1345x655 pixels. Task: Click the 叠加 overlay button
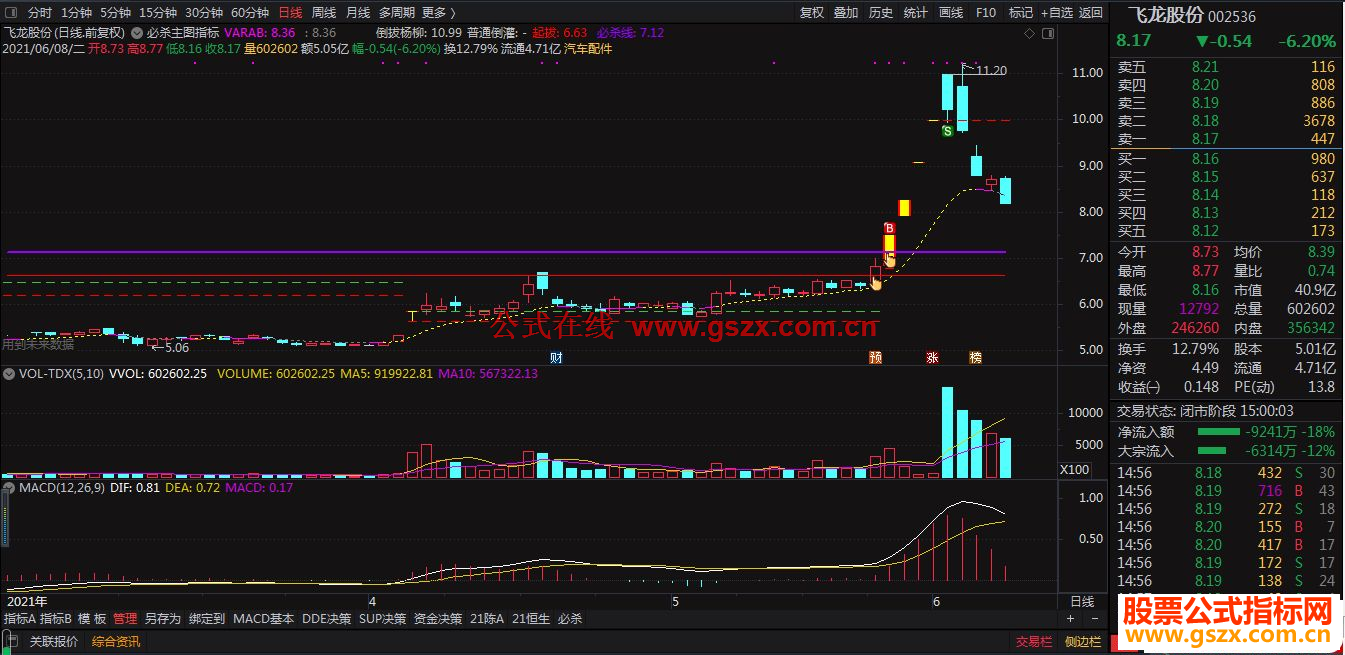846,13
